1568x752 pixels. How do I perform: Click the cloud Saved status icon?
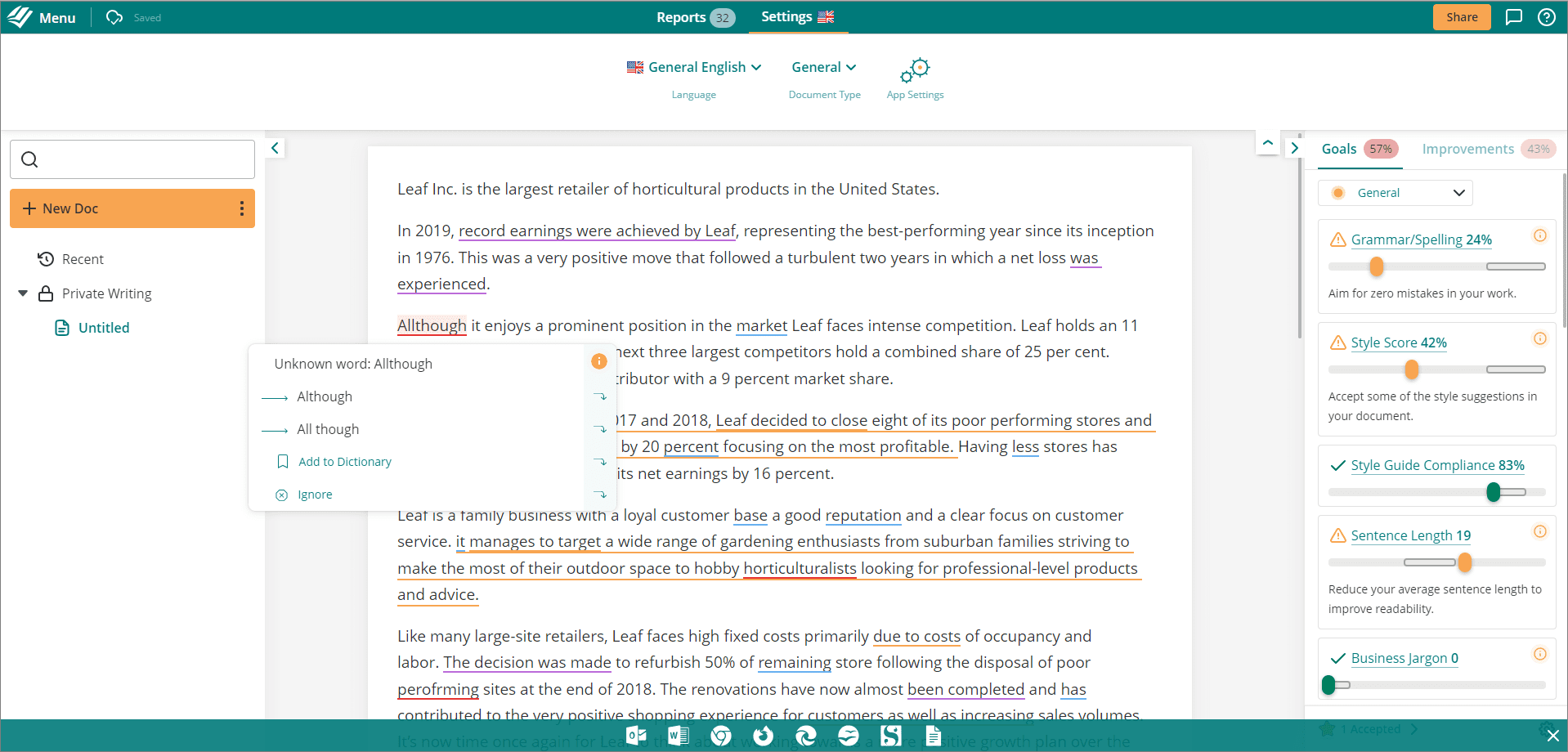pos(114,17)
